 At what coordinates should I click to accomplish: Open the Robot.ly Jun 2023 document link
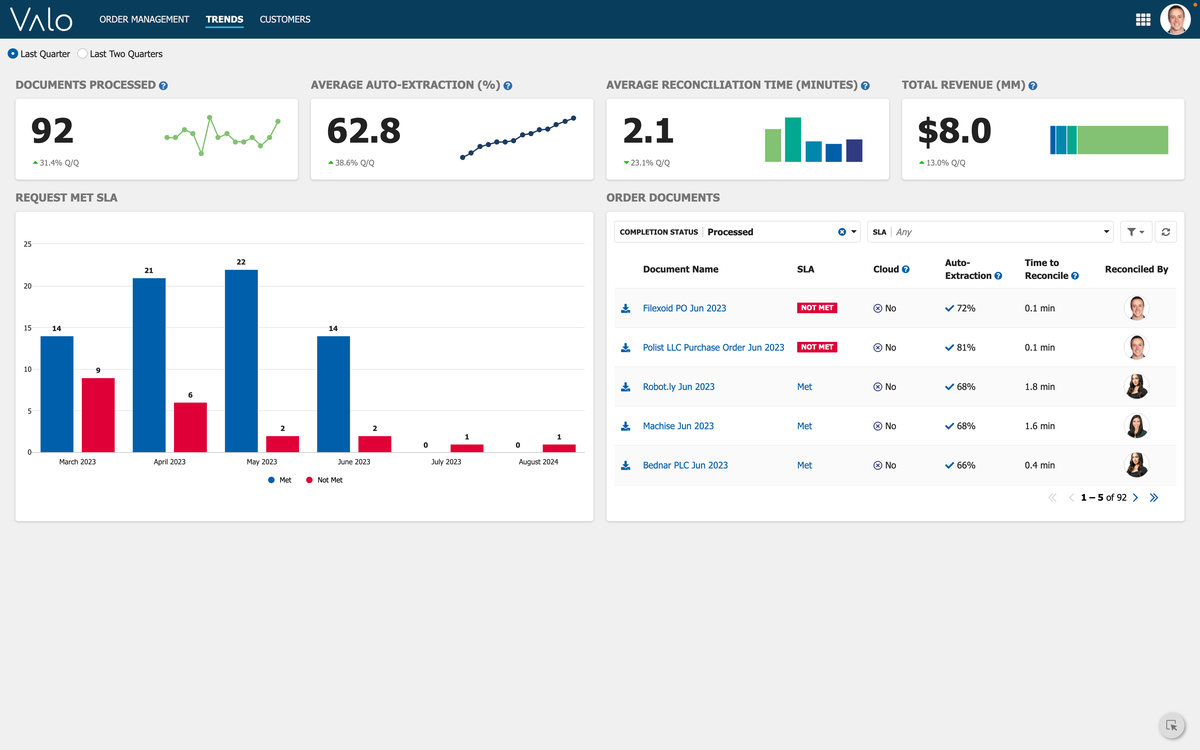(678, 387)
